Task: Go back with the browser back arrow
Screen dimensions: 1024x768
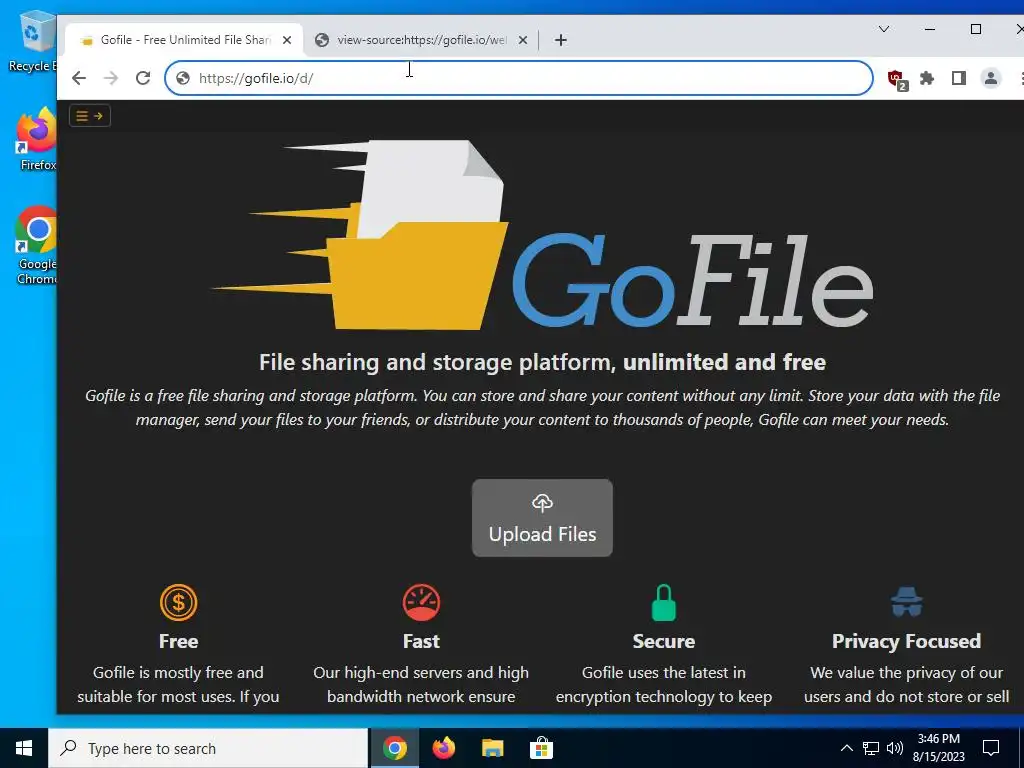Action: (79, 78)
